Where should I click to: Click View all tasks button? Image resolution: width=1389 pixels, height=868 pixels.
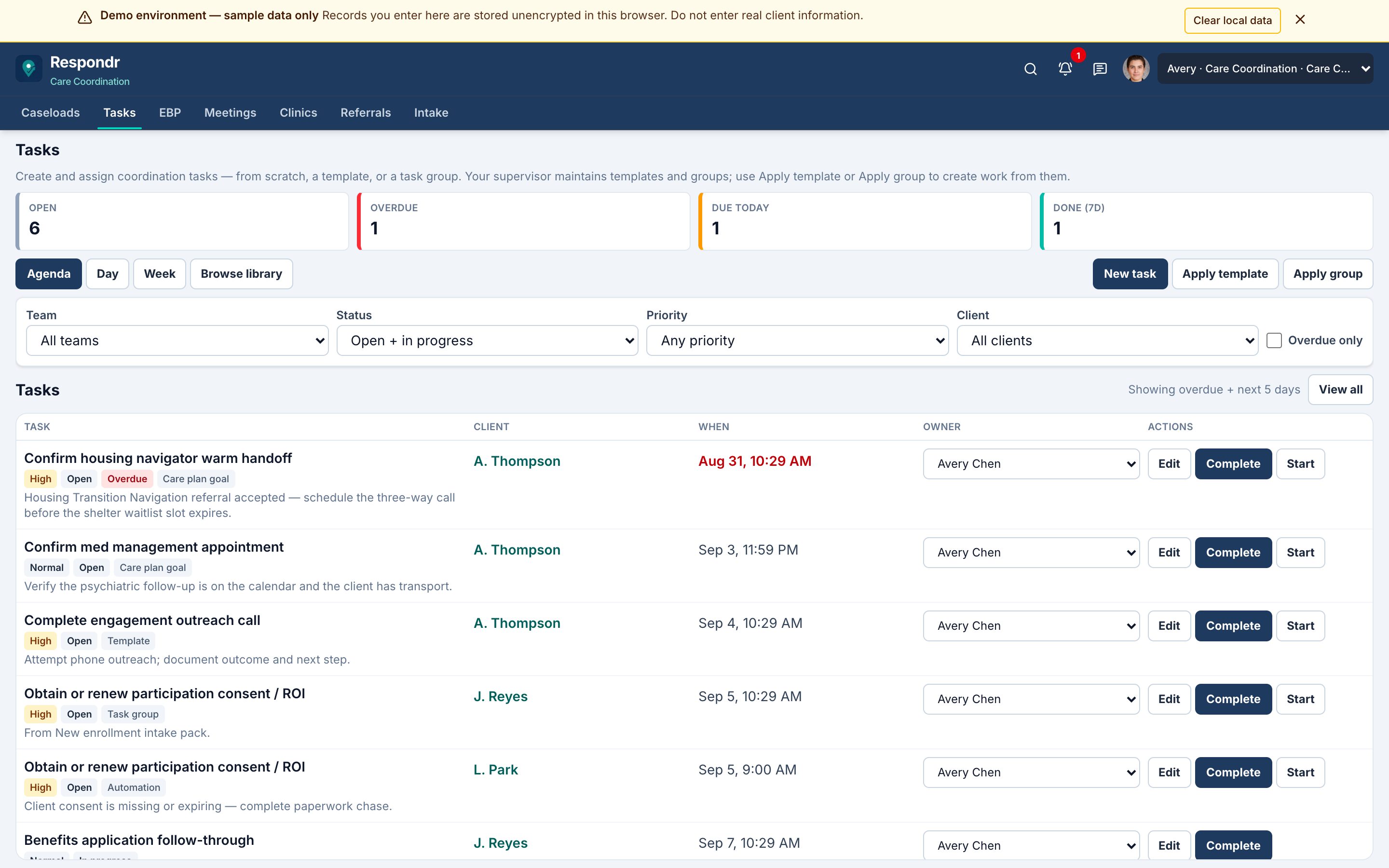point(1340,390)
